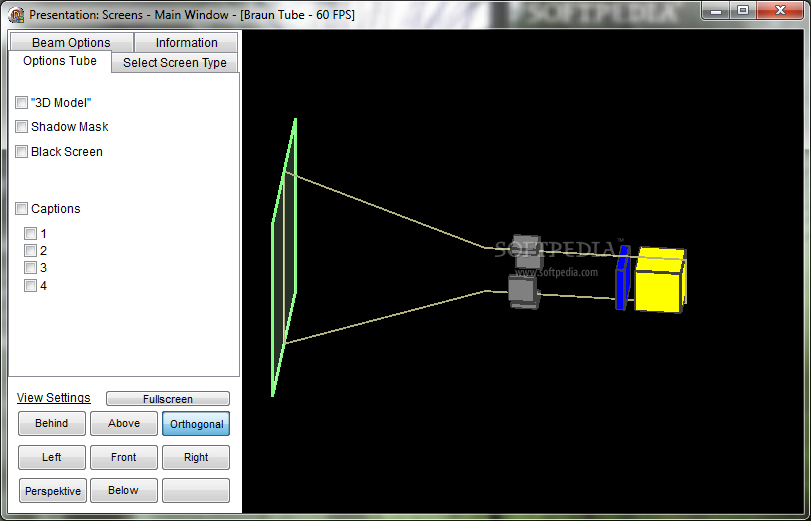Screen dimensions: 811x521
Task: Click the upper gray deflection block
Action: pyautogui.click(x=527, y=251)
